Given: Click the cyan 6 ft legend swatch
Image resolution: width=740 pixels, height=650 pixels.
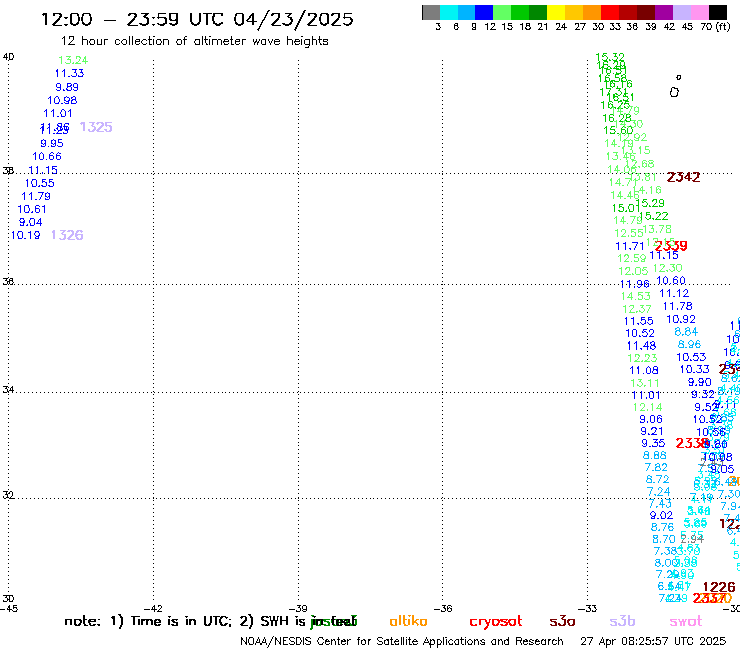Looking at the screenshot, I should click(449, 12).
